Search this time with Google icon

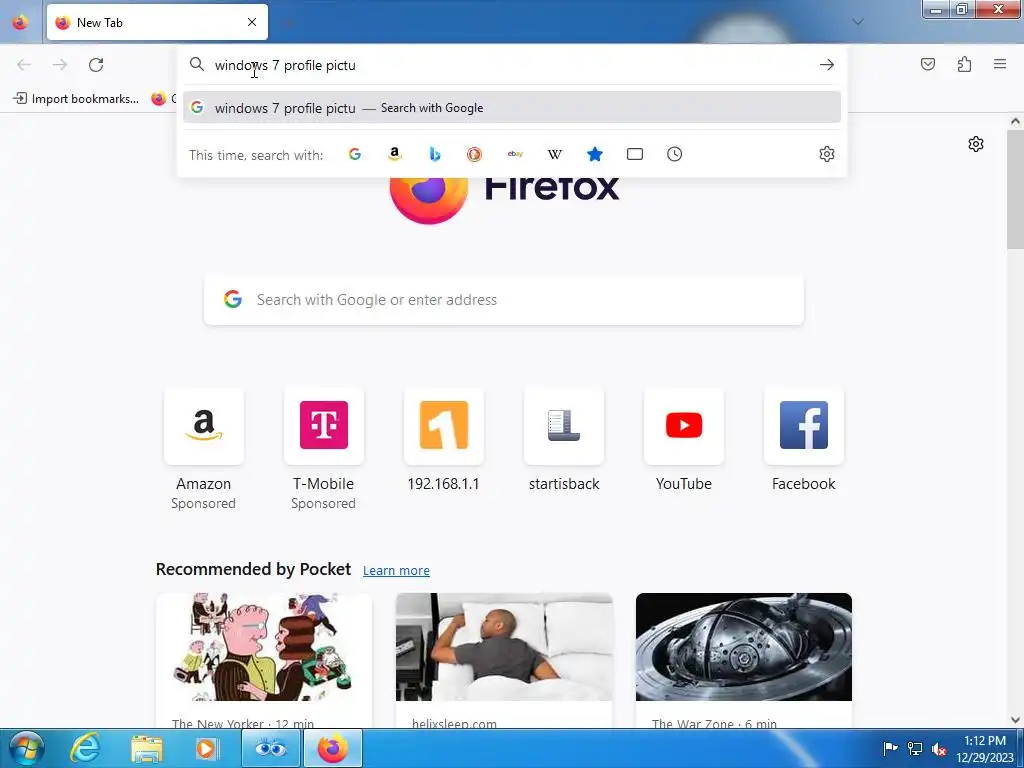[355, 154]
